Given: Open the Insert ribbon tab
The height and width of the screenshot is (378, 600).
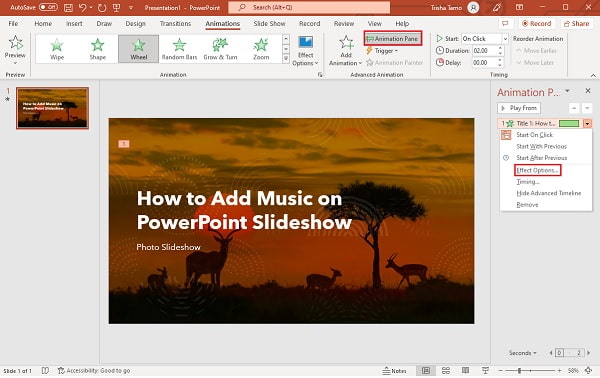Looking at the screenshot, I should (x=74, y=23).
